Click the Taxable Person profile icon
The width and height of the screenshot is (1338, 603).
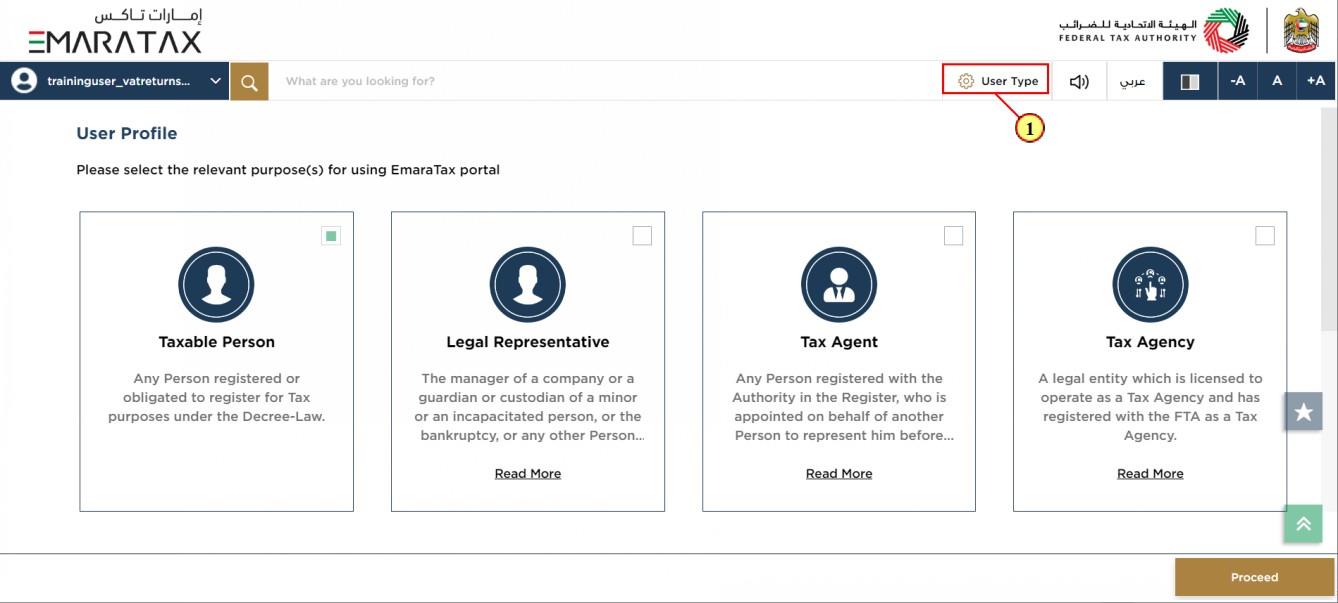pyautogui.click(x=216, y=285)
